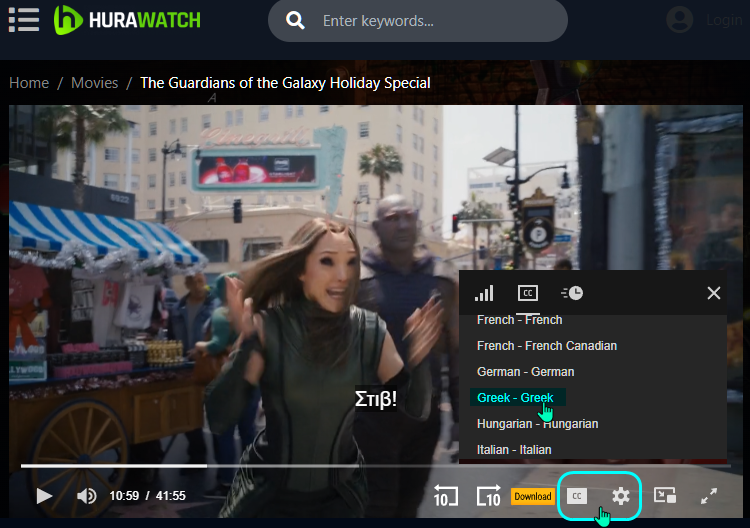Image resolution: width=750 pixels, height=528 pixels.
Task: Click the search magnifier icon
Action: [295, 21]
